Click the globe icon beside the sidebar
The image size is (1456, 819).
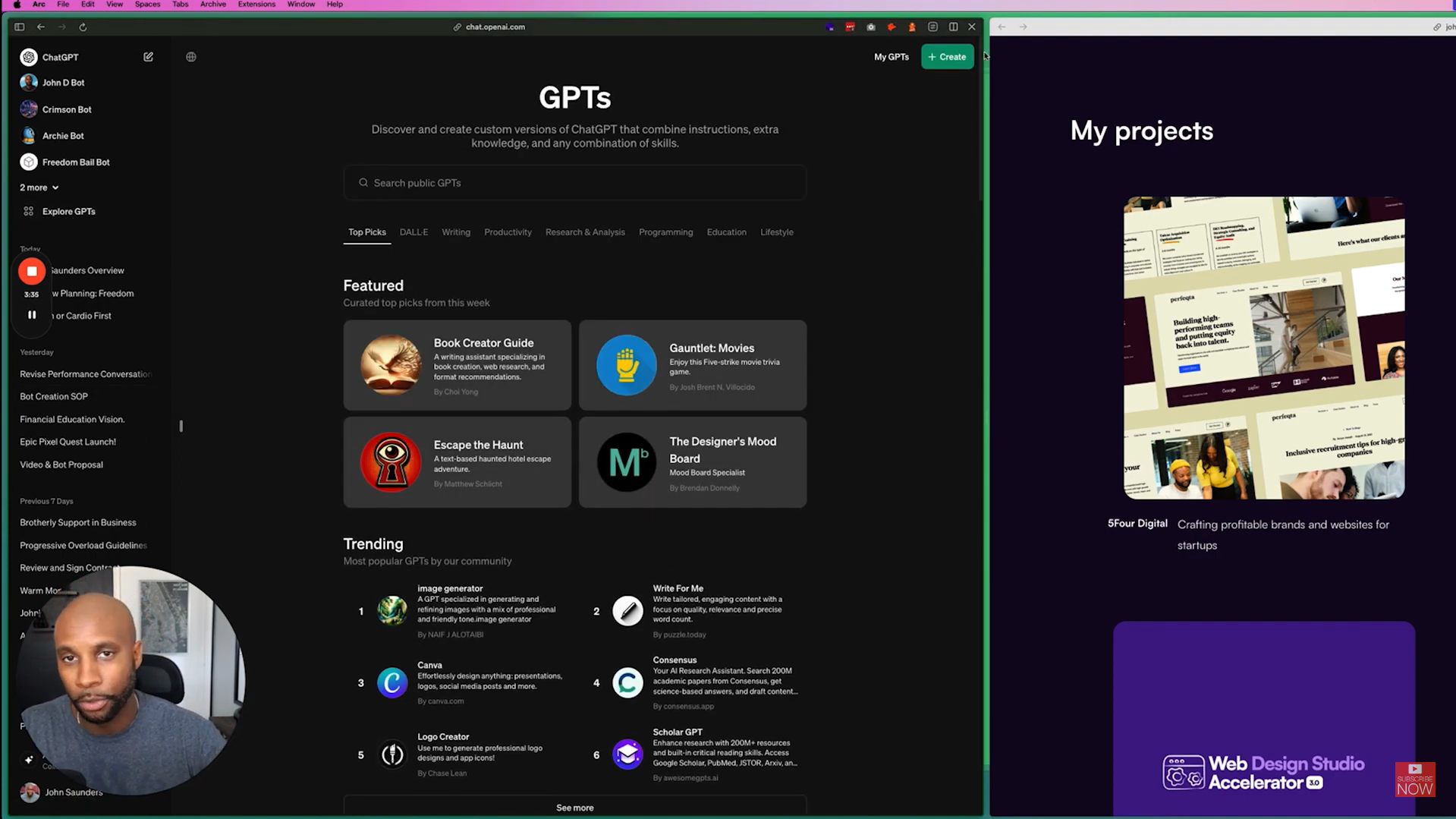click(191, 57)
